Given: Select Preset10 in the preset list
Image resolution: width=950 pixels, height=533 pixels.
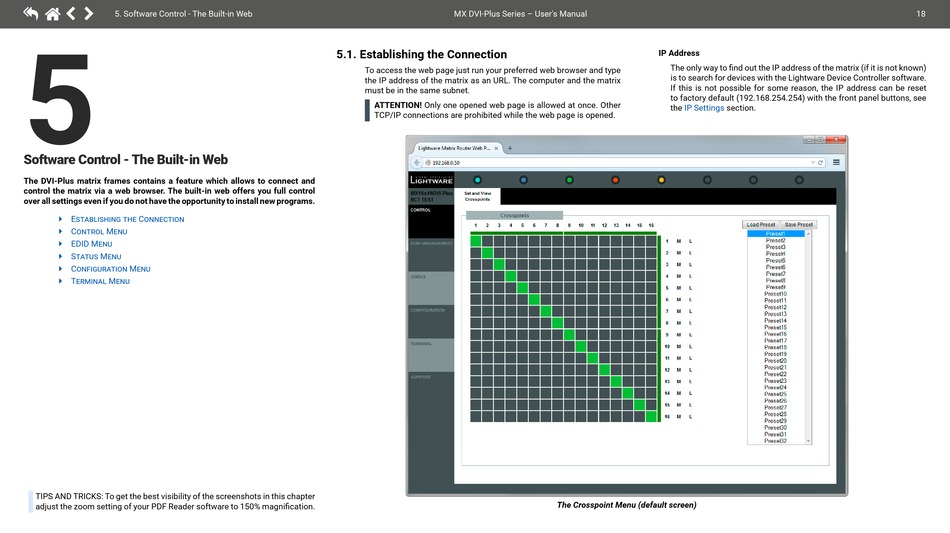Looking at the screenshot, I should [776, 294].
